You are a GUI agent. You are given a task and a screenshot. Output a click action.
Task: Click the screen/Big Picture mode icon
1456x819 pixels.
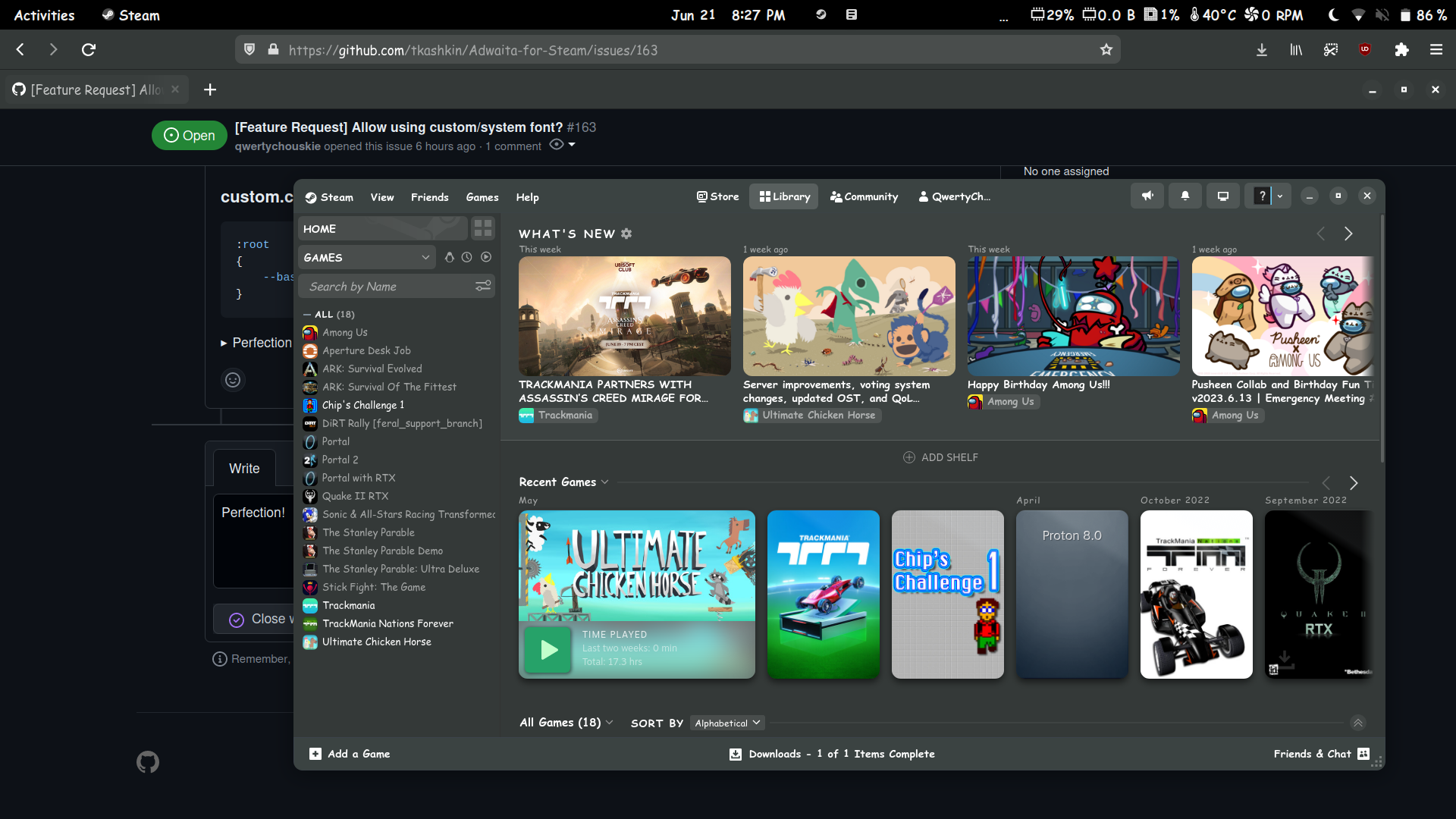[x=1222, y=196]
